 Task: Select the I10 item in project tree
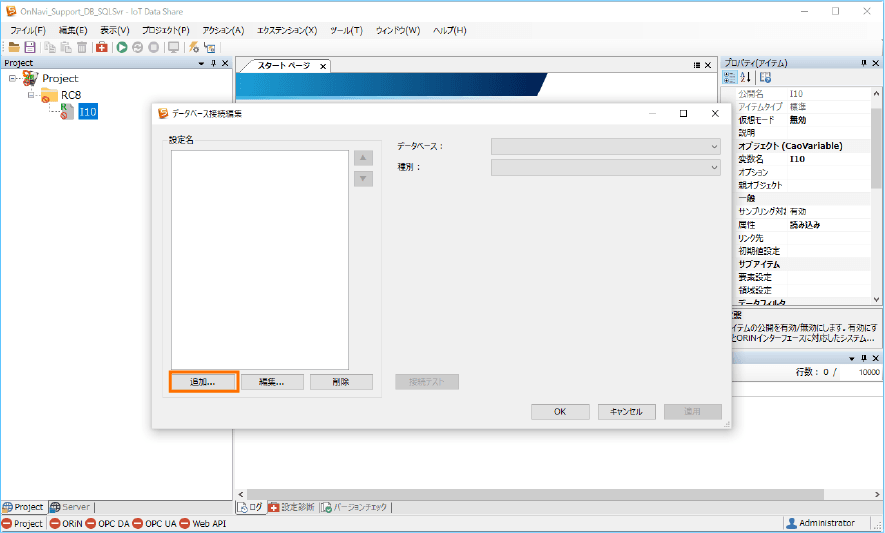tap(88, 112)
